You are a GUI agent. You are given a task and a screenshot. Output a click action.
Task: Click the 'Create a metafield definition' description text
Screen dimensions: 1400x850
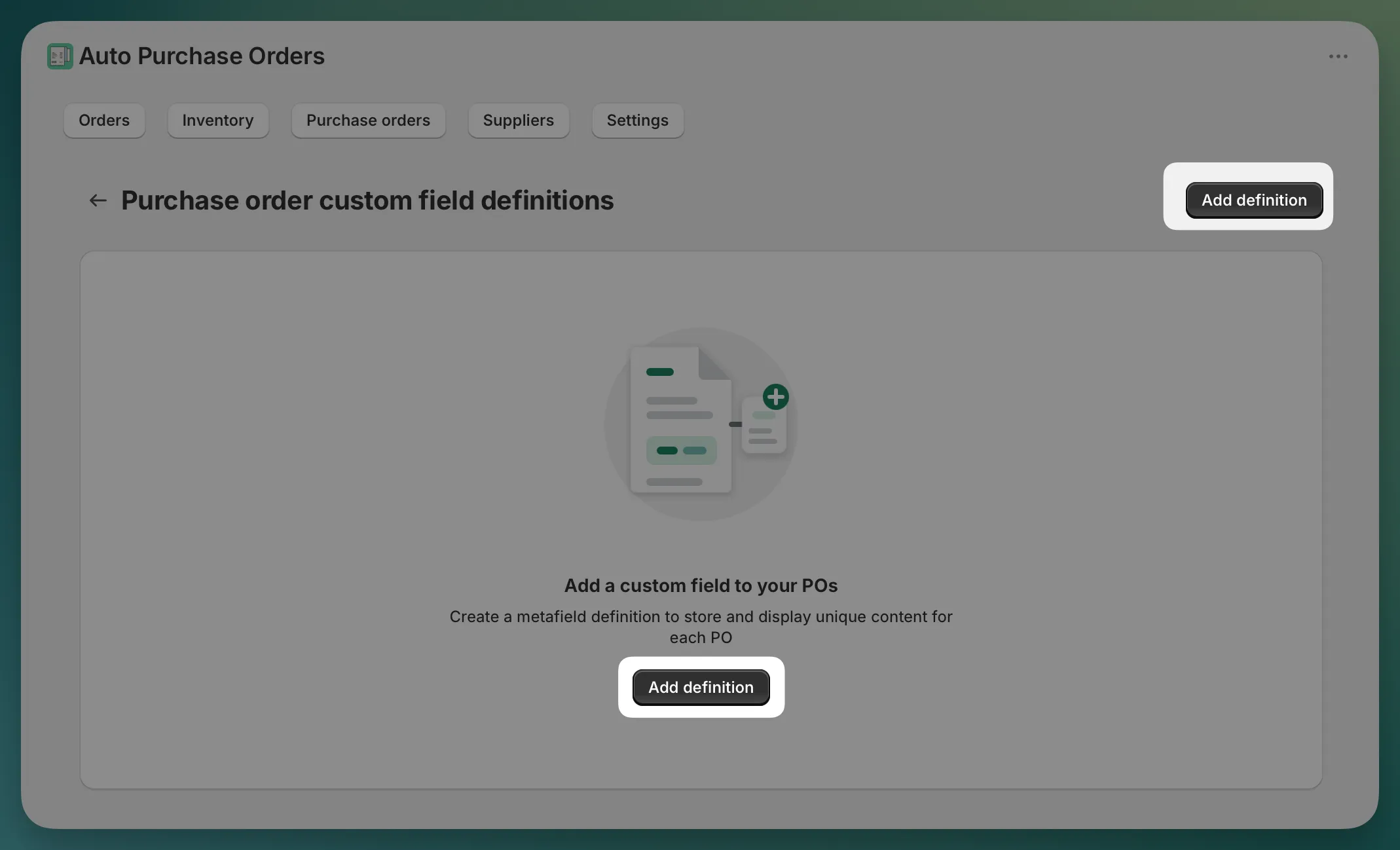pos(701,627)
